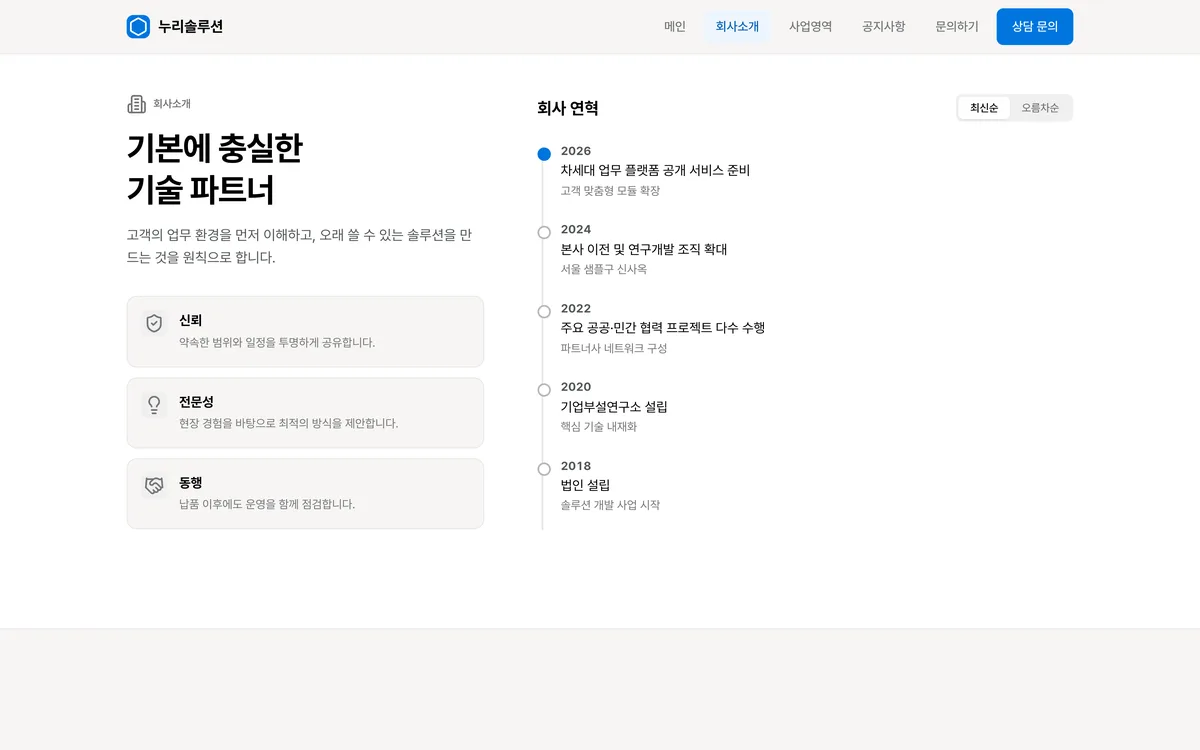Viewport: 1200px width, 750px height.
Task: Click '납품 이후에도 운영을 함께 점검합니다.' text
Action: click(267, 504)
